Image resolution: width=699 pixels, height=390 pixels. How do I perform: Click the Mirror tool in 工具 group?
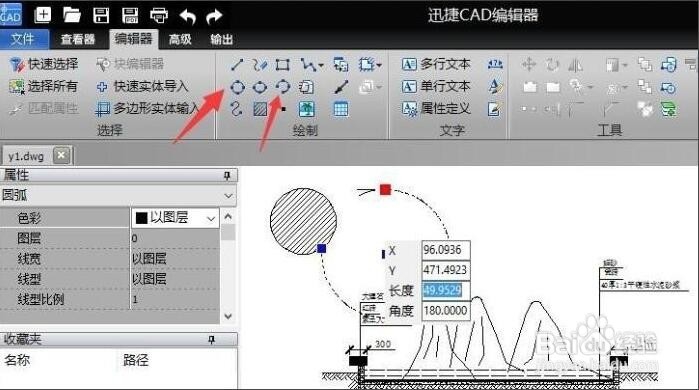(x=575, y=65)
